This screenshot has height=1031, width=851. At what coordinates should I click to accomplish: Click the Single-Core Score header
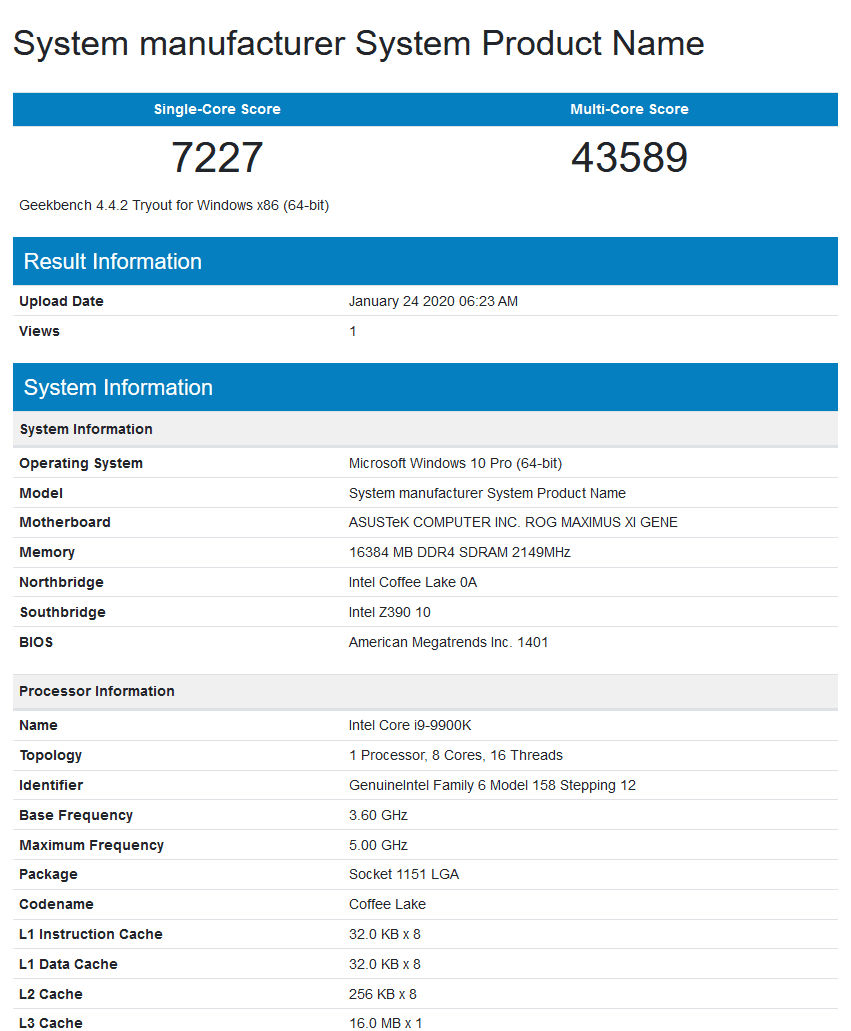pyautogui.click(x=217, y=109)
